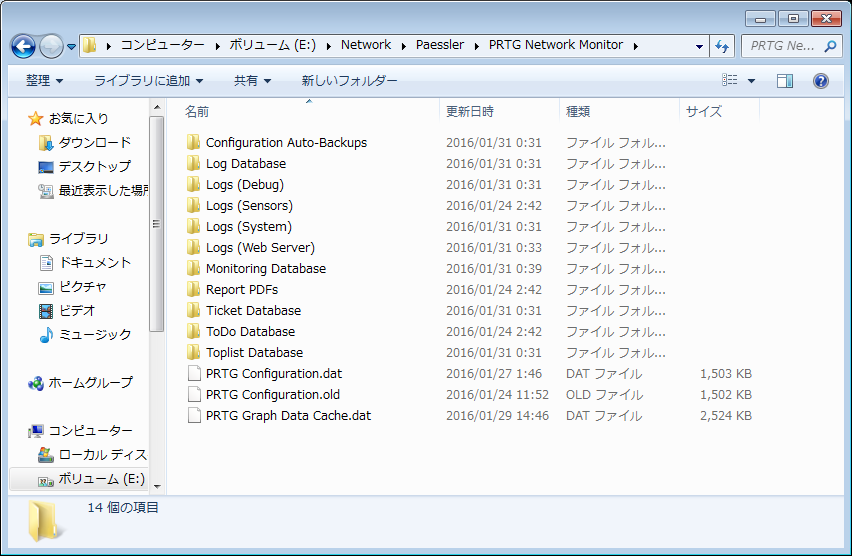
Task: Go back with the blue Back arrow
Action: (23, 46)
